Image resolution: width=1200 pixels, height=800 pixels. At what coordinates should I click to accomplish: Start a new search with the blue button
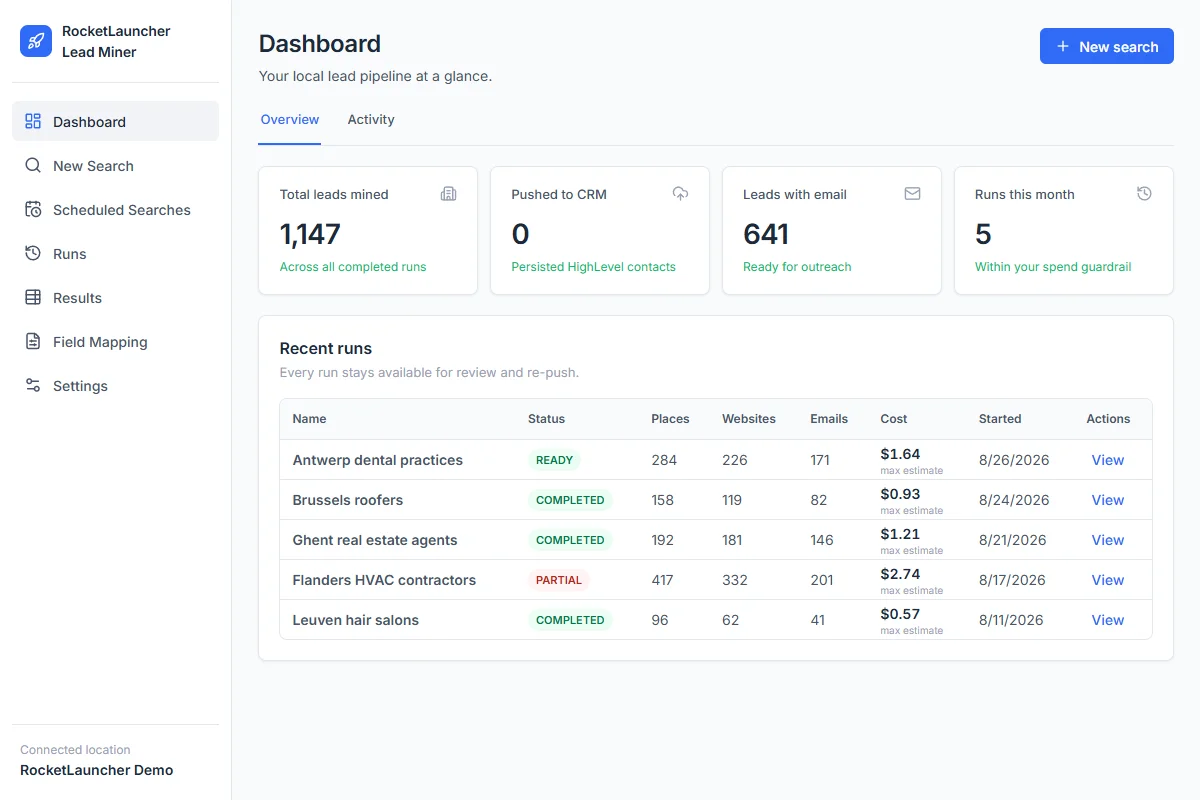tap(1107, 46)
